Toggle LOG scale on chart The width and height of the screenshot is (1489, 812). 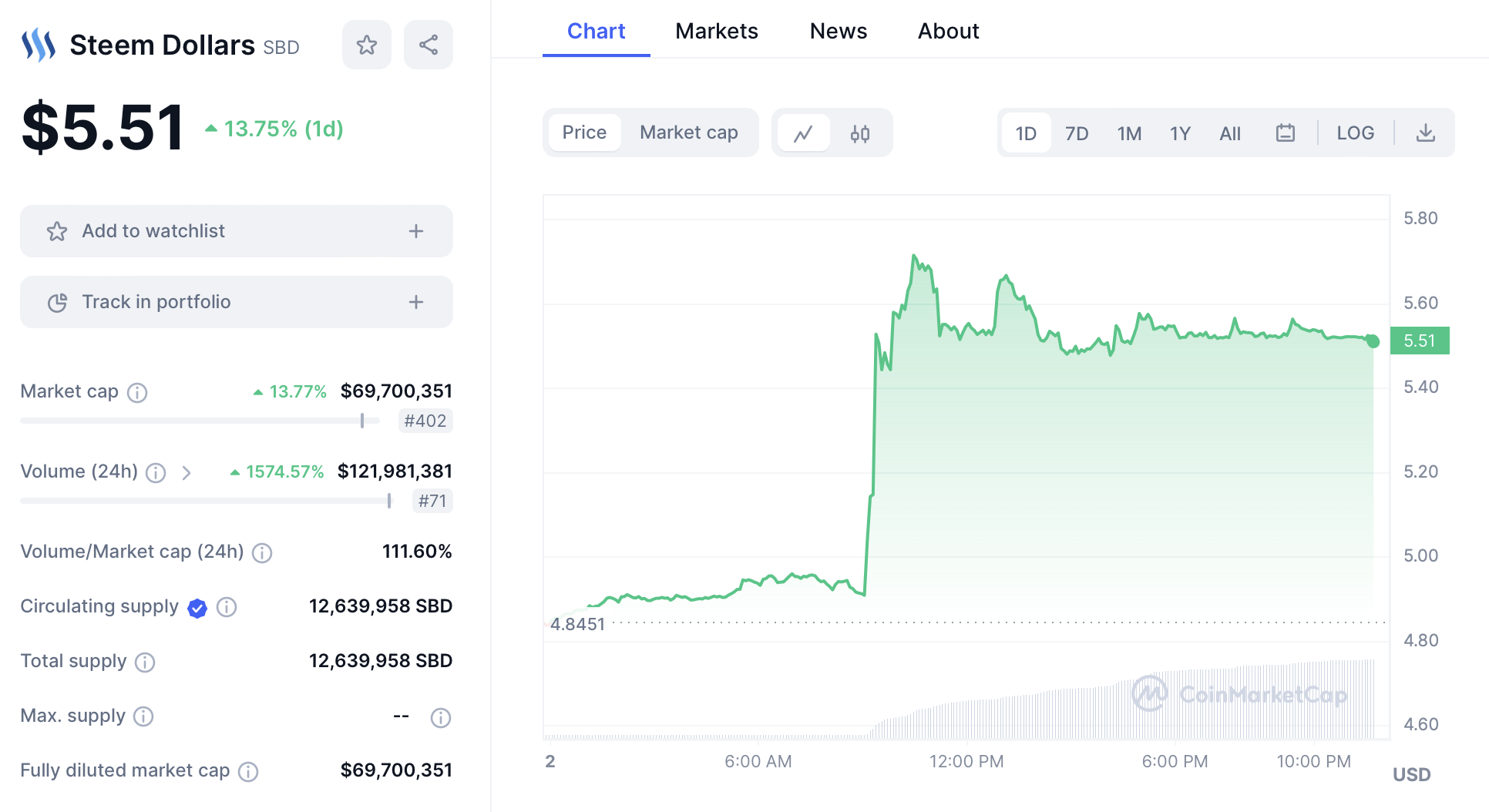(1355, 133)
